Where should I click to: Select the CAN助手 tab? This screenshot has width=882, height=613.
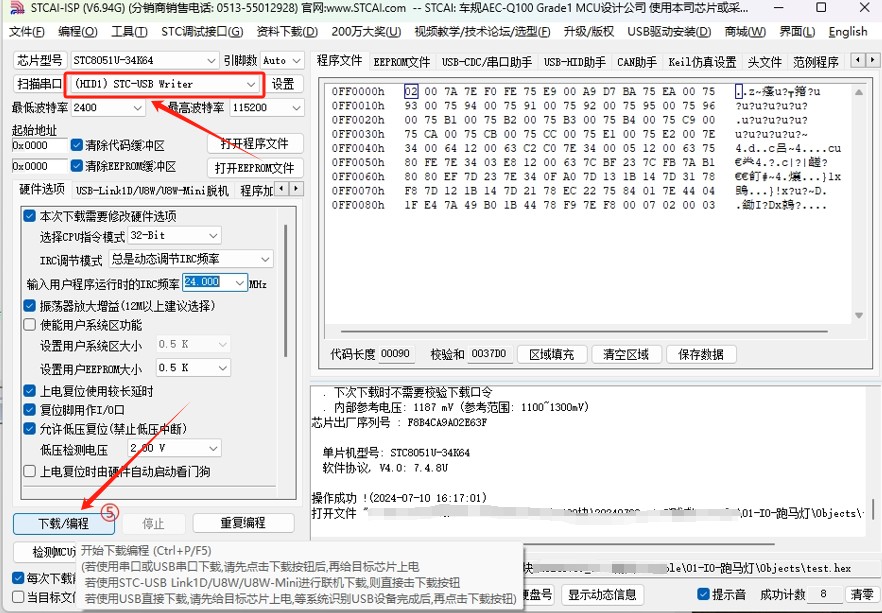point(637,62)
